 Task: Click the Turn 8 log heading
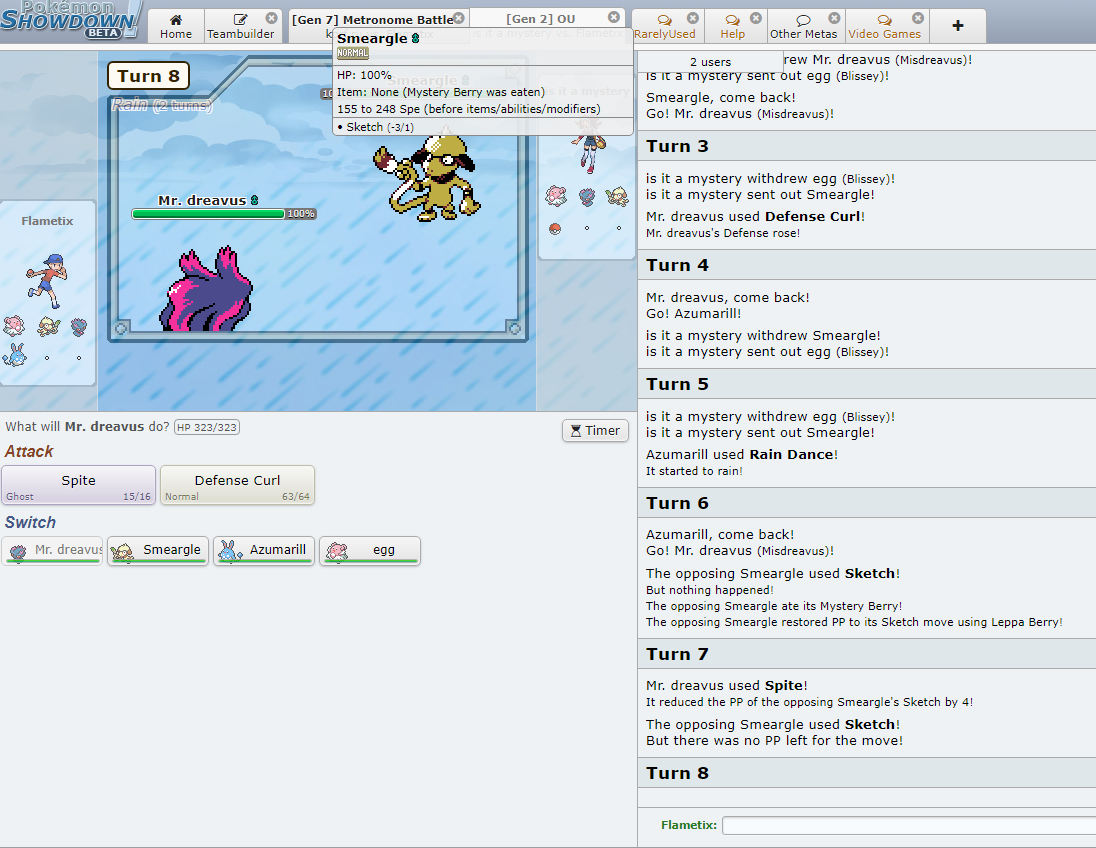(677, 773)
